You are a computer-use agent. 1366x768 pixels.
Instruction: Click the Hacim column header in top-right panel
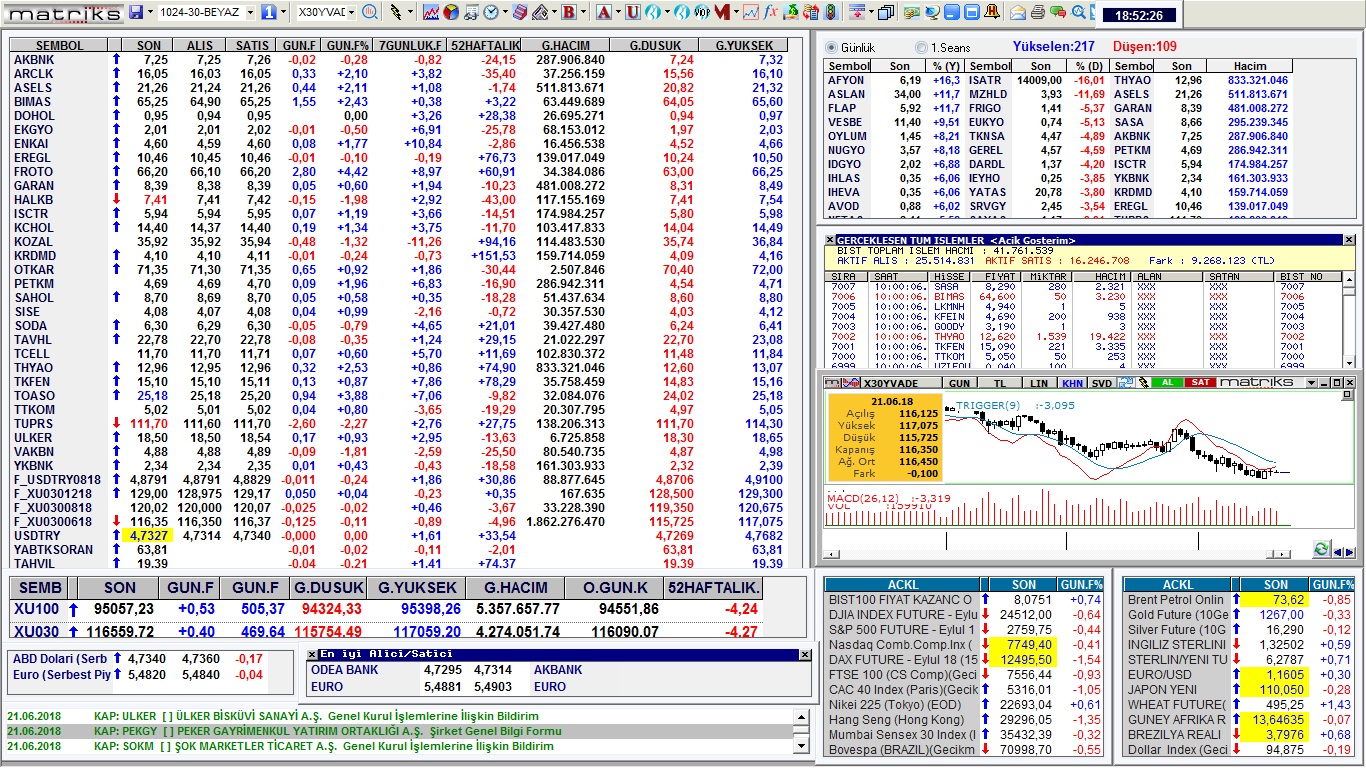tap(1250, 66)
